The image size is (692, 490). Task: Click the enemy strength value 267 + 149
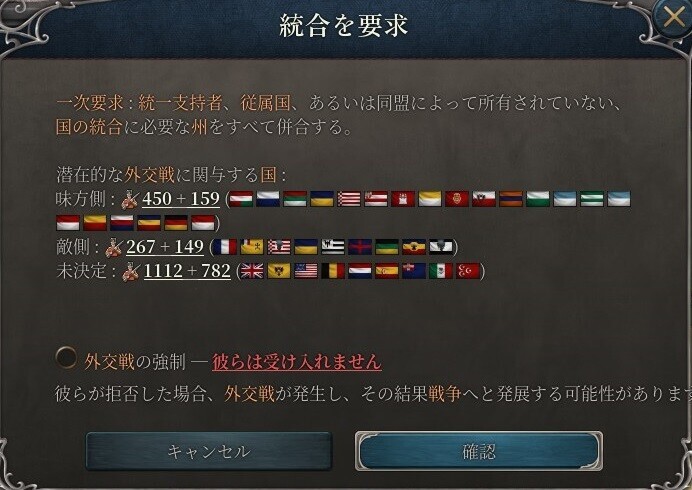tap(165, 247)
